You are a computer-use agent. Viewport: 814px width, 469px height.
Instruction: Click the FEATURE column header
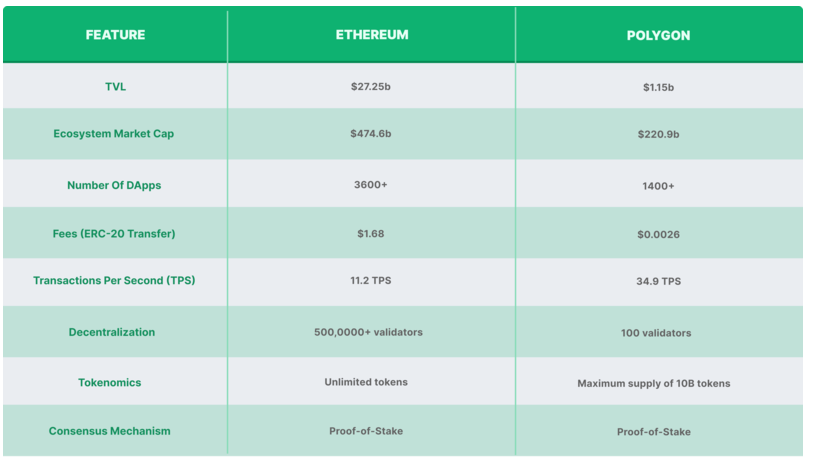[115, 35]
